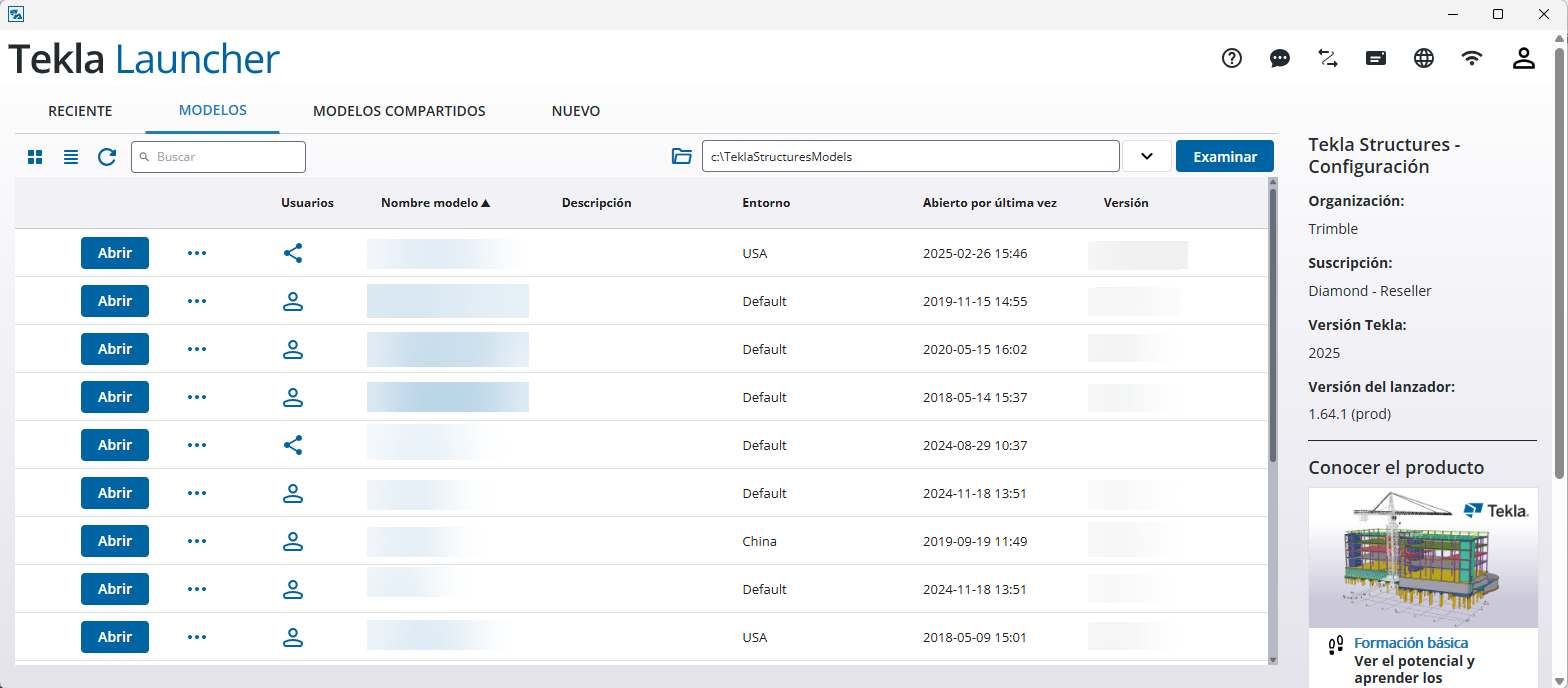Click the wifi connection status icon

(x=1472, y=58)
